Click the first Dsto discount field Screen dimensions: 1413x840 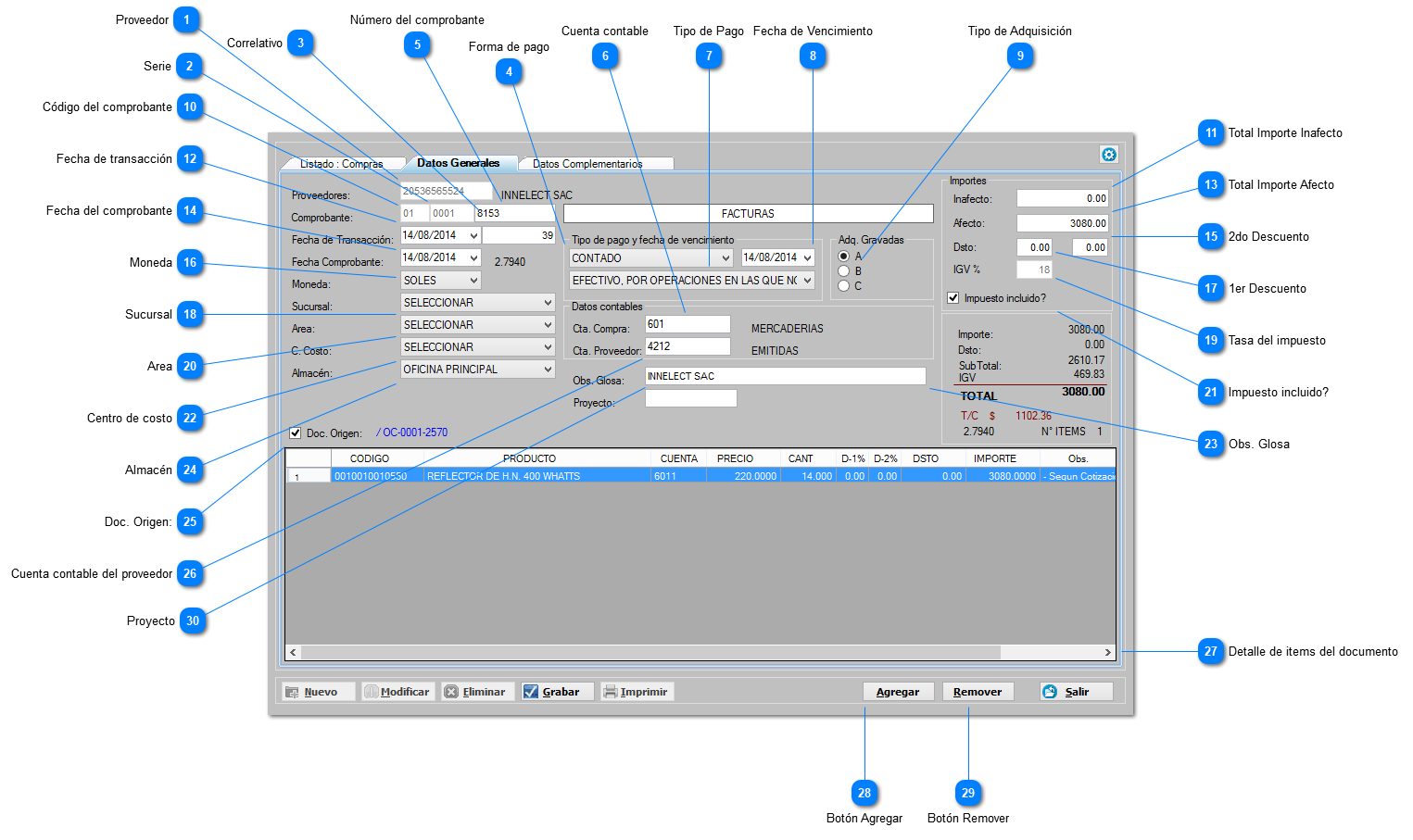pyautogui.click(x=1034, y=247)
